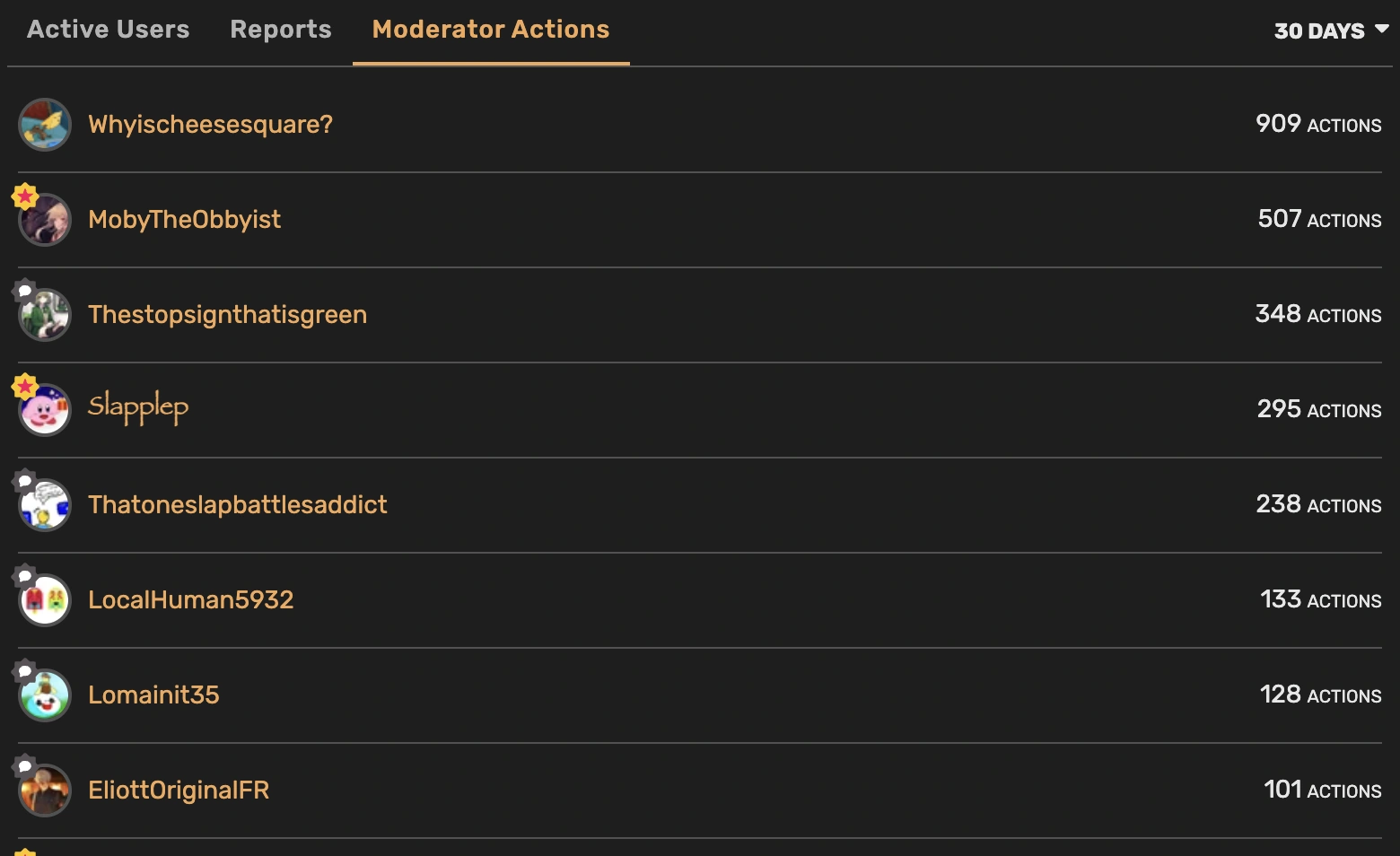Click Whyischeesesquare? avatar image

tap(45, 125)
